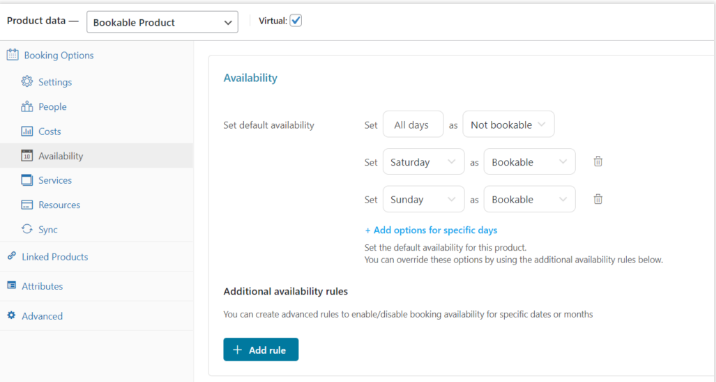Click the Settings gear icon
This screenshot has height=382, width=716.
point(27,82)
